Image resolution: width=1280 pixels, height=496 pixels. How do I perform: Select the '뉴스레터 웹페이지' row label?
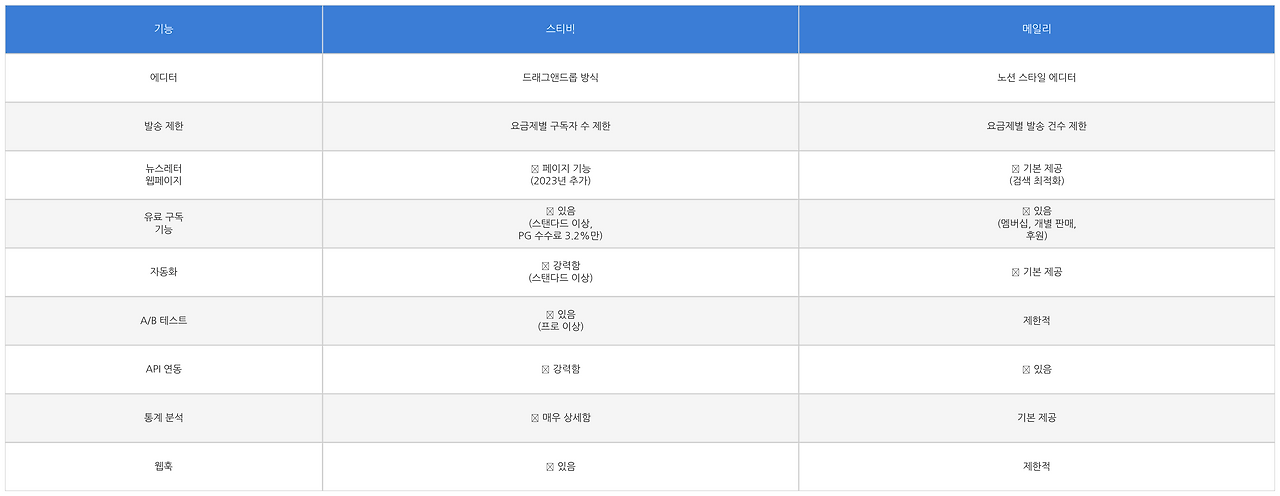pyautogui.click(x=164, y=175)
